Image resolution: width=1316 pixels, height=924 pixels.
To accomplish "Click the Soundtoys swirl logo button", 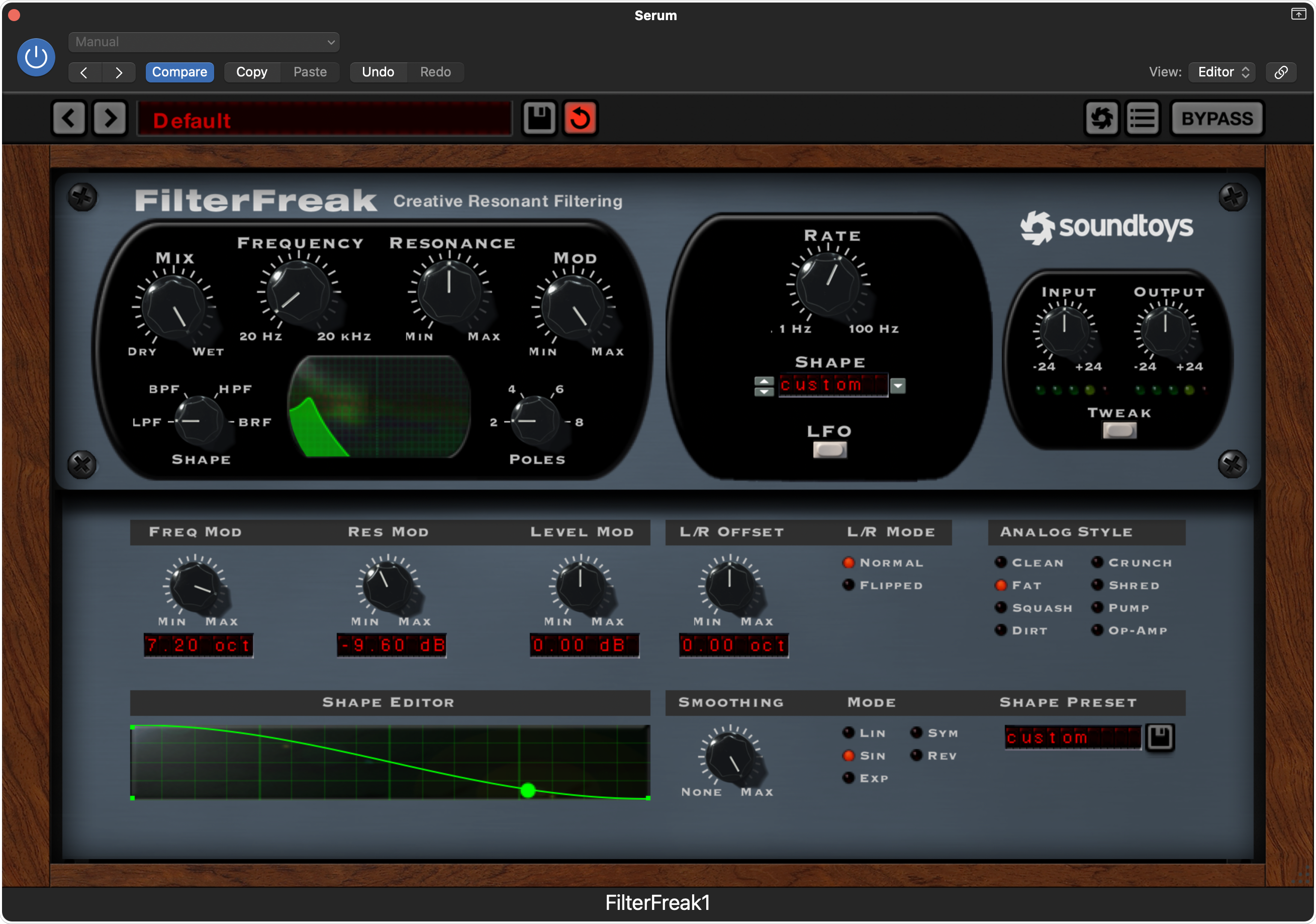I will pyautogui.click(x=1102, y=119).
